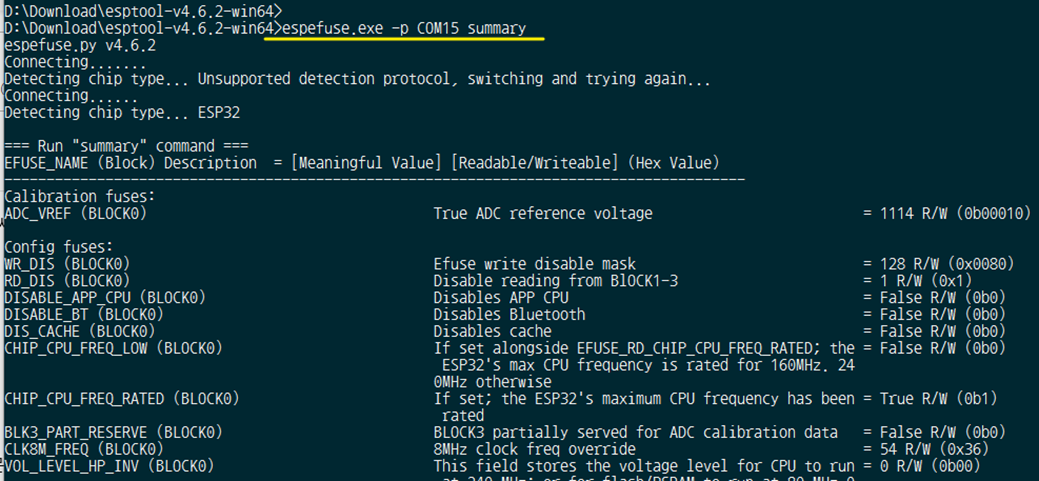The width and height of the screenshot is (1039, 481).
Task: Select the 'CHIP_CPU_FREQ_LOW (BLOCK0)' fuse name
Action: coord(113,348)
